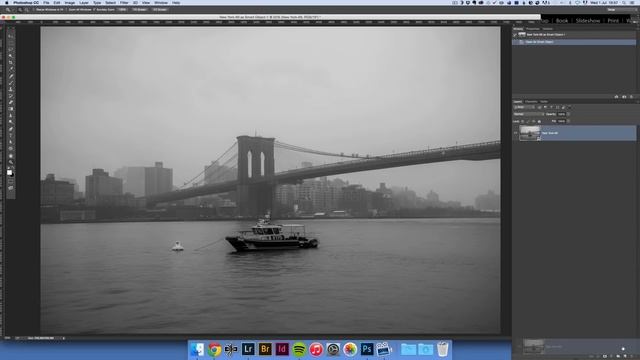Switch to the Paths tab
Viewport: 640px width, 360px height.
point(544,102)
